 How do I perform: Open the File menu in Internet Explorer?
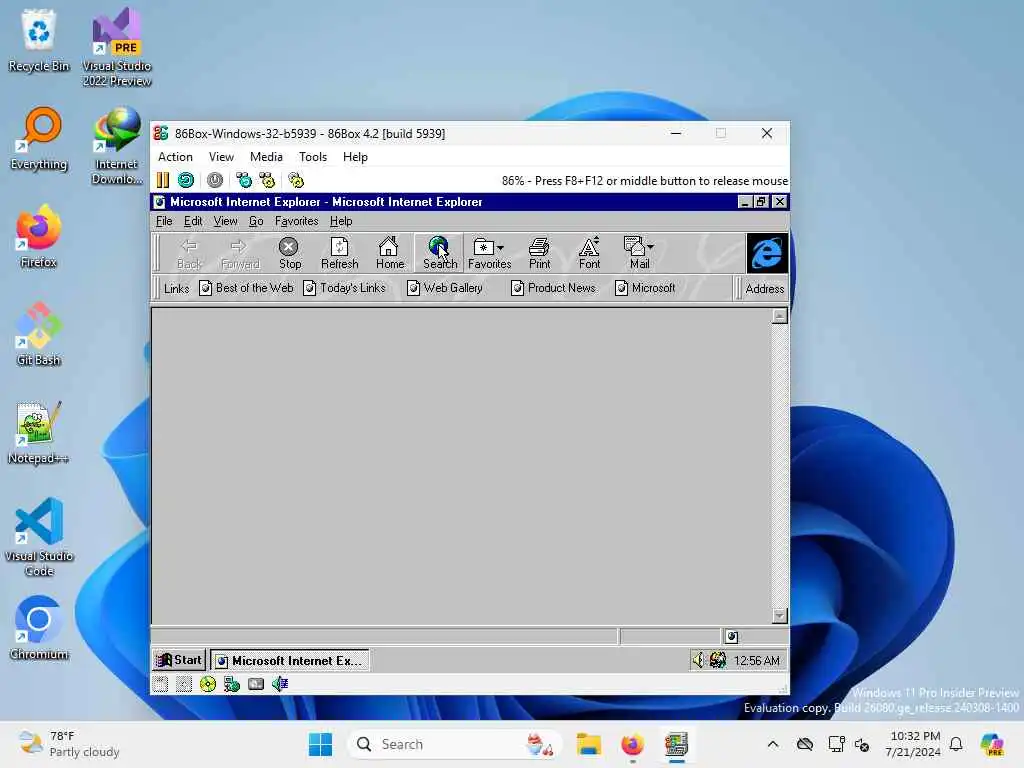[164, 221]
